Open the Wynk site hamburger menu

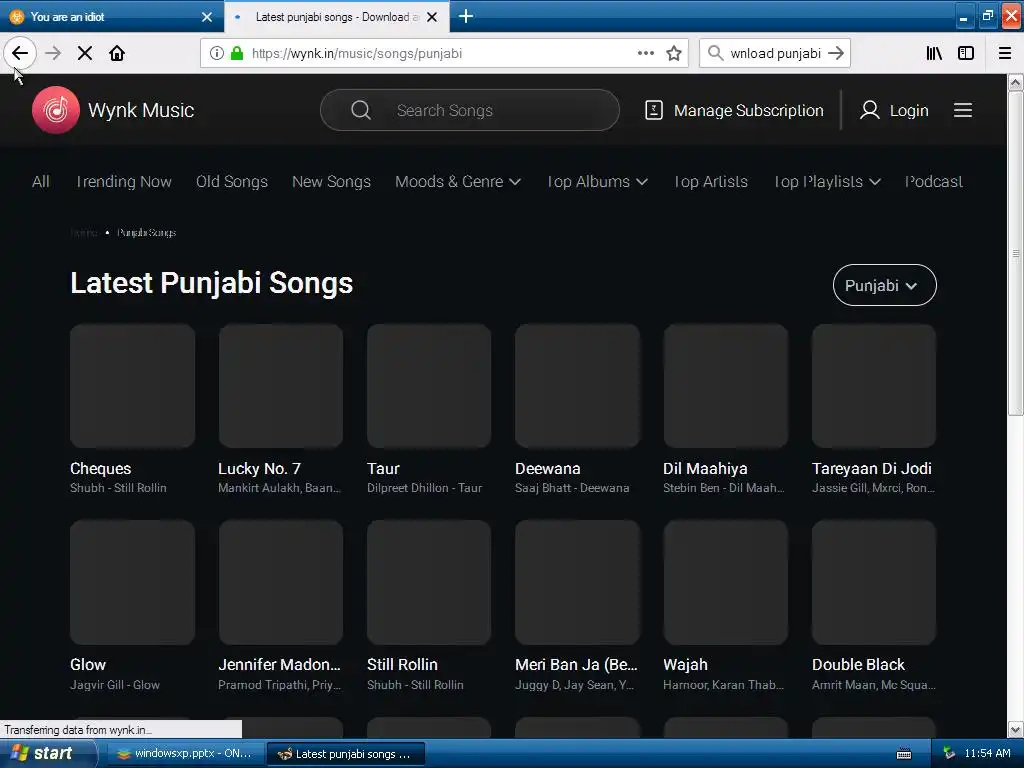point(963,110)
